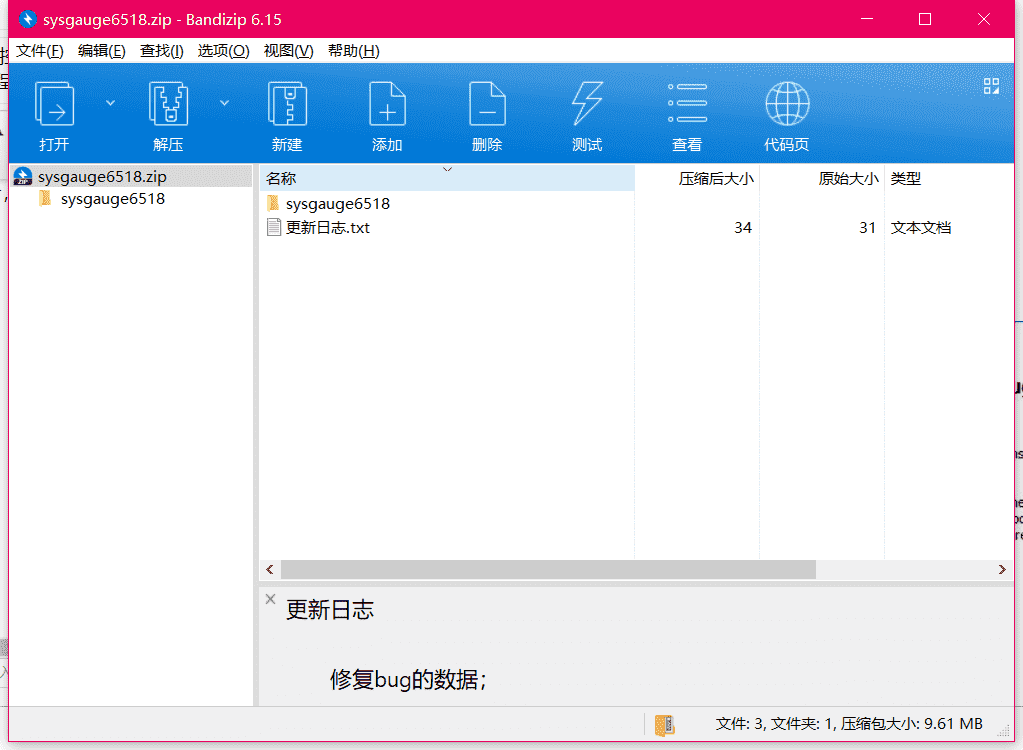
Task: Click the horizontal scrollbar right arrow
Action: tap(1002, 569)
